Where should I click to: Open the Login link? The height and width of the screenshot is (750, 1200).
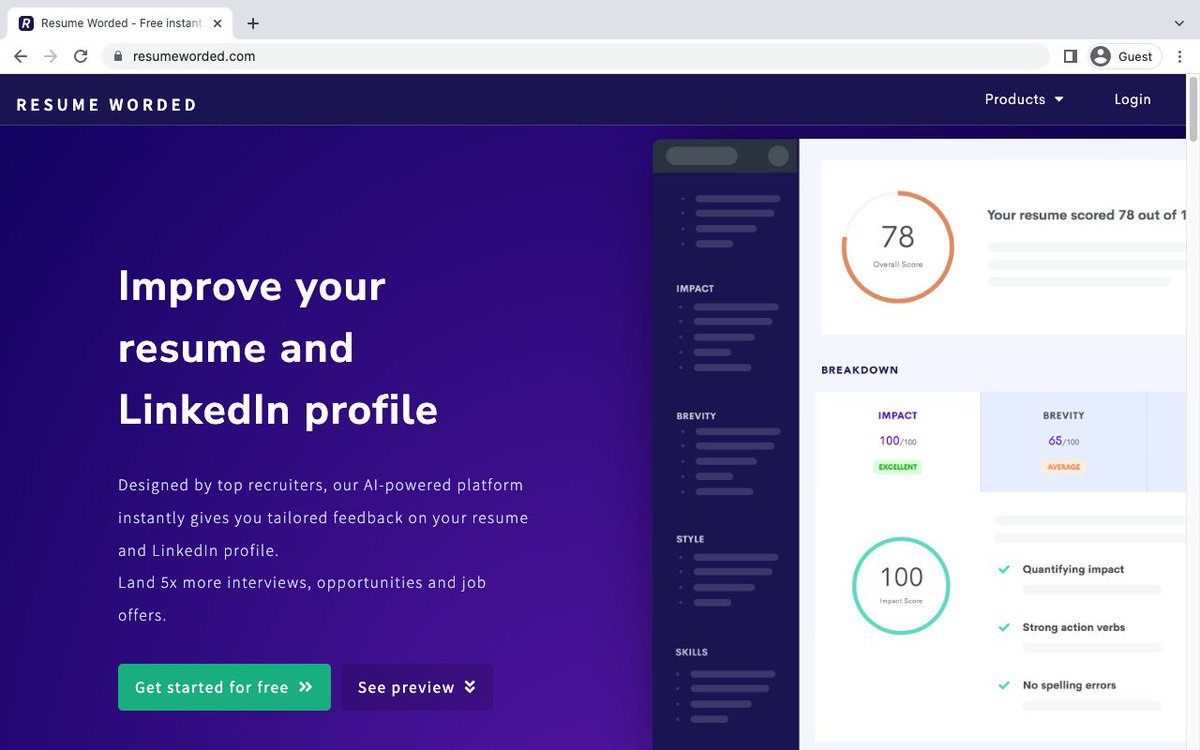click(1132, 99)
